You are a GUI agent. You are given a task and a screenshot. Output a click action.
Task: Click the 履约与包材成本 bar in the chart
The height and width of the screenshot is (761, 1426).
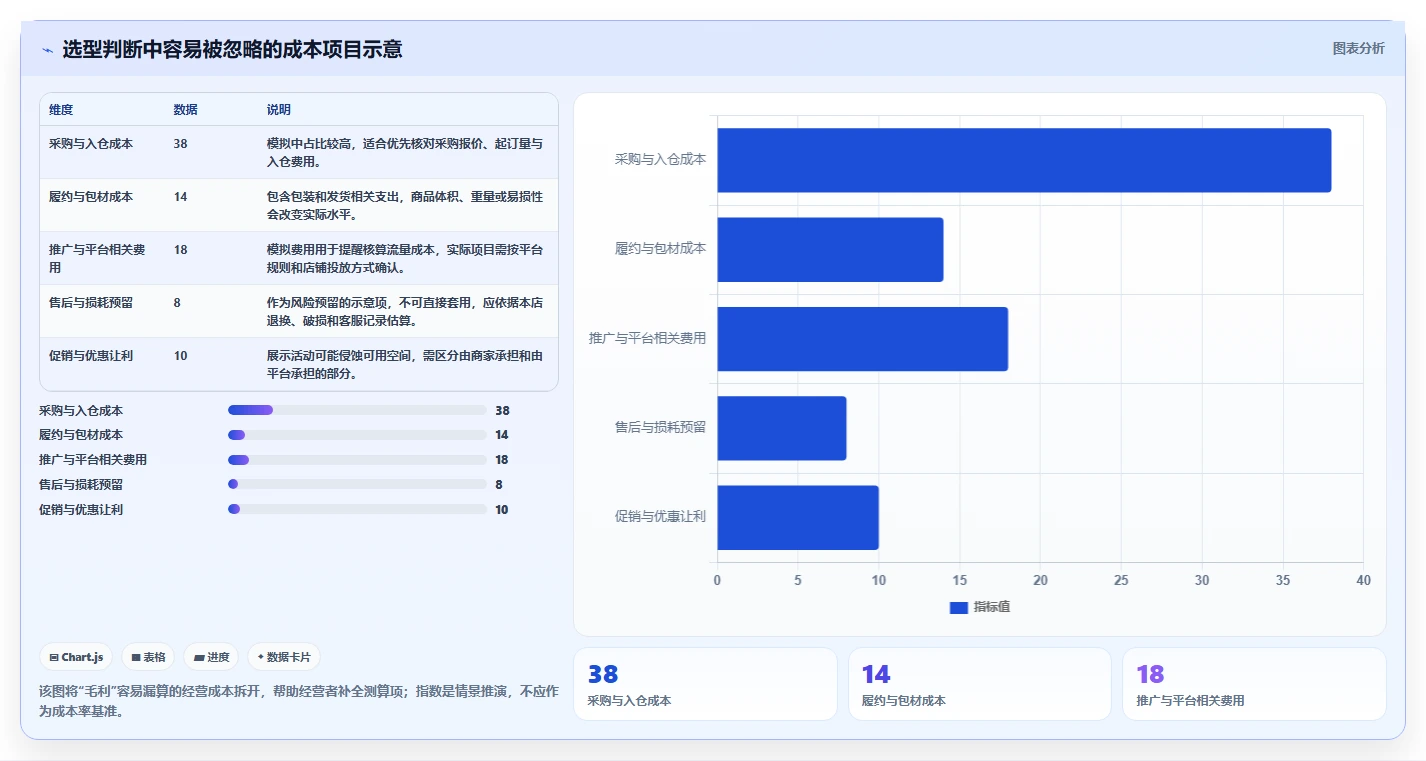click(830, 249)
